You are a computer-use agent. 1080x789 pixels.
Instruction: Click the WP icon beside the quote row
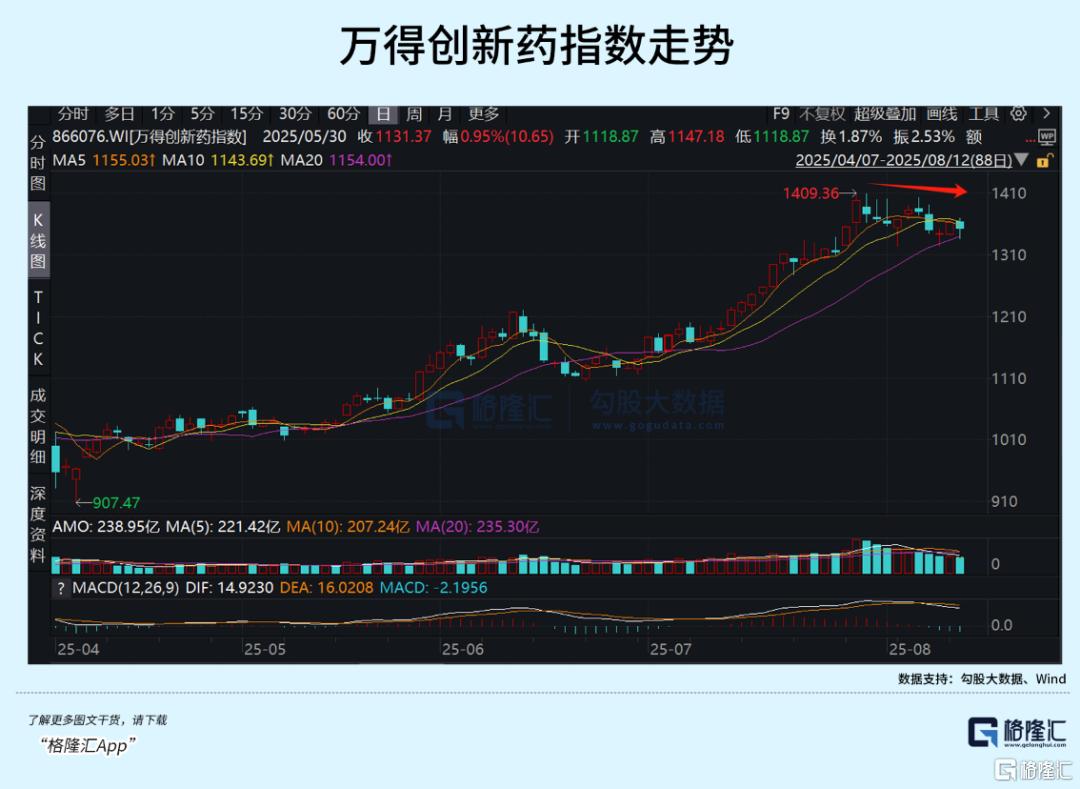[x=1046, y=137]
